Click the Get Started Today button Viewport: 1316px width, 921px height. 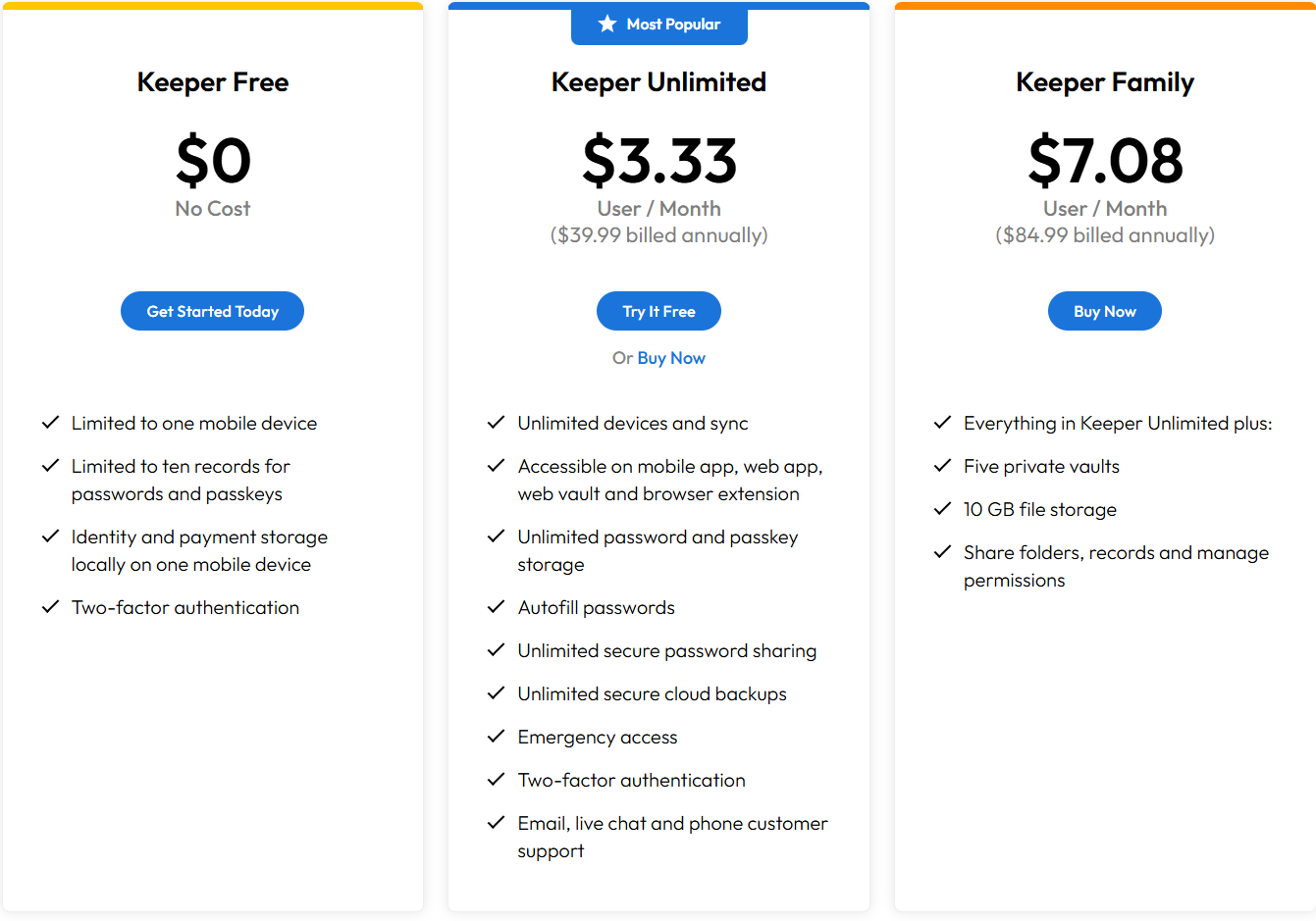click(212, 311)
